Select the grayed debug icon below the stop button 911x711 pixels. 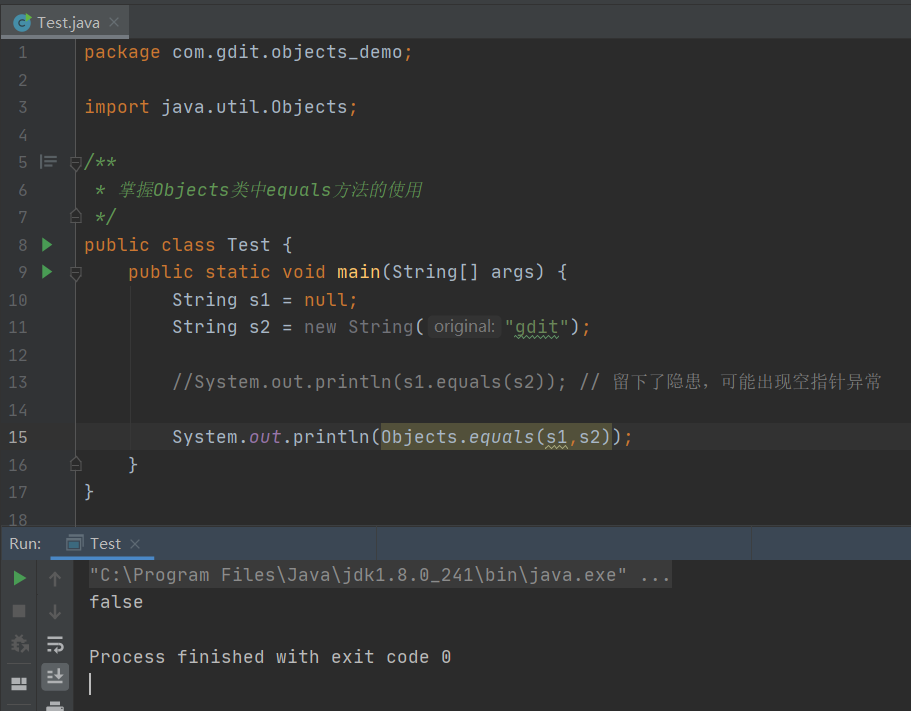click(x=18, y=644)
